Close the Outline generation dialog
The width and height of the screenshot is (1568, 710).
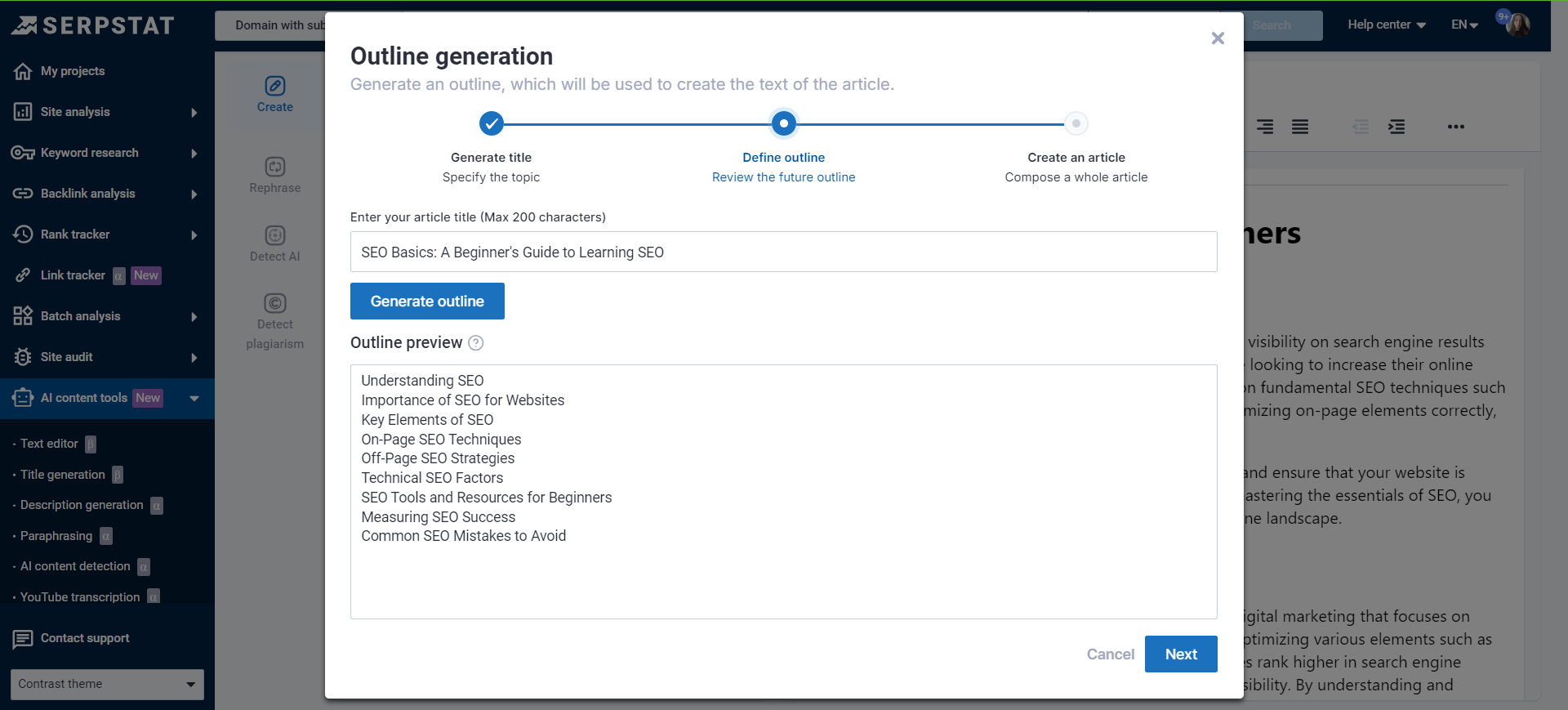click(1218, 38)
